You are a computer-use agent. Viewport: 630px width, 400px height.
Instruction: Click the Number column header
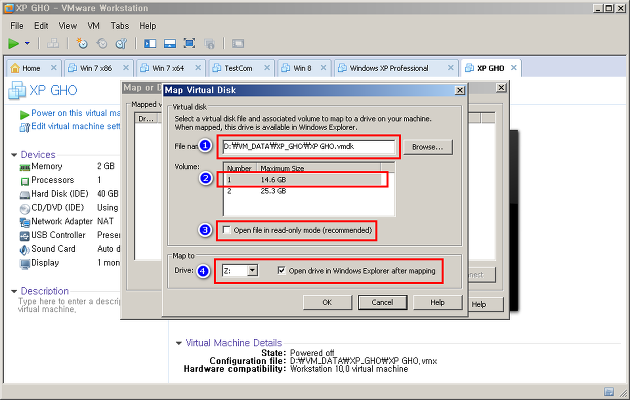pos(240,168)
